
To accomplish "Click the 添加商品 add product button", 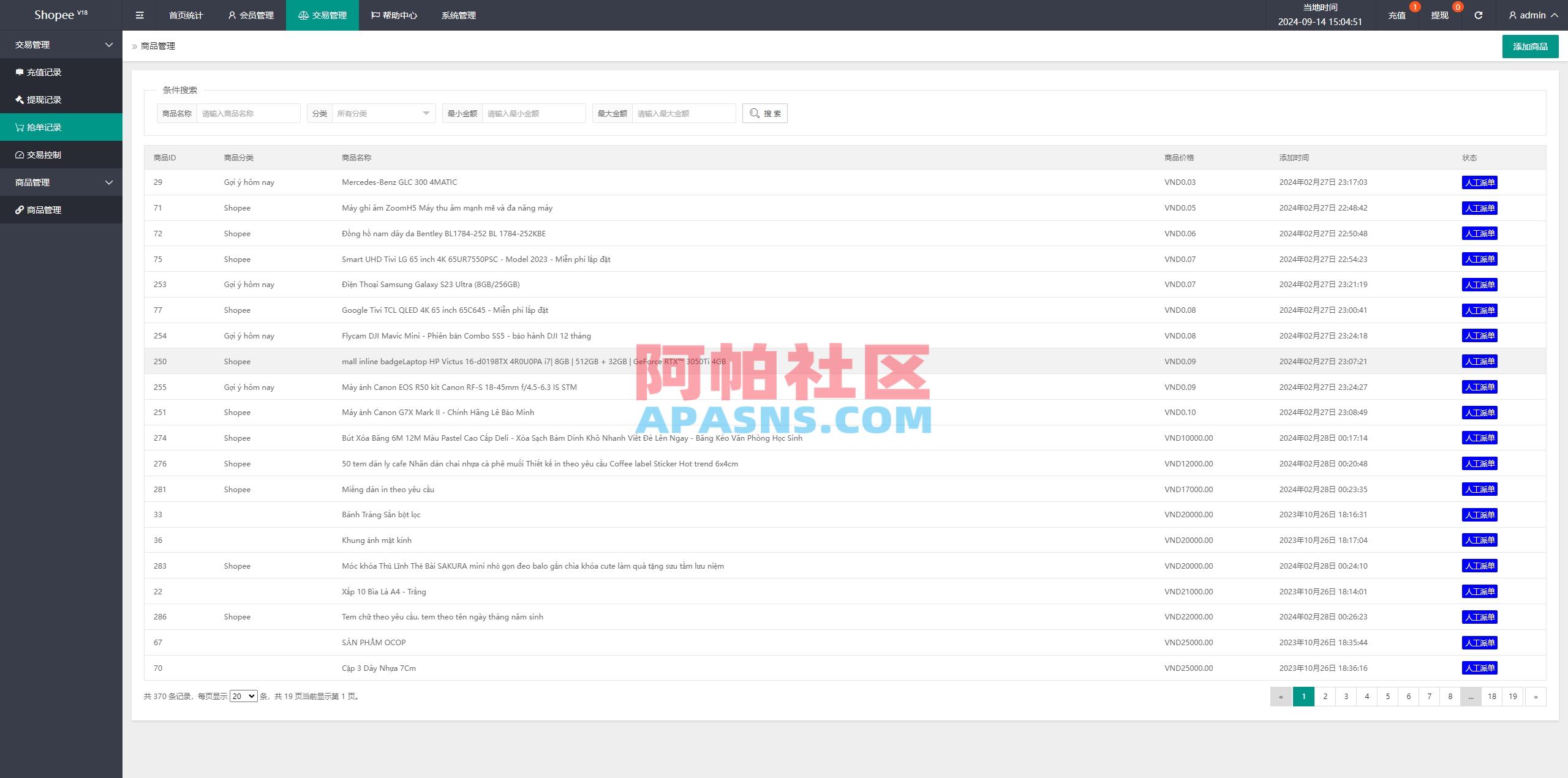I will (1529, 46).
